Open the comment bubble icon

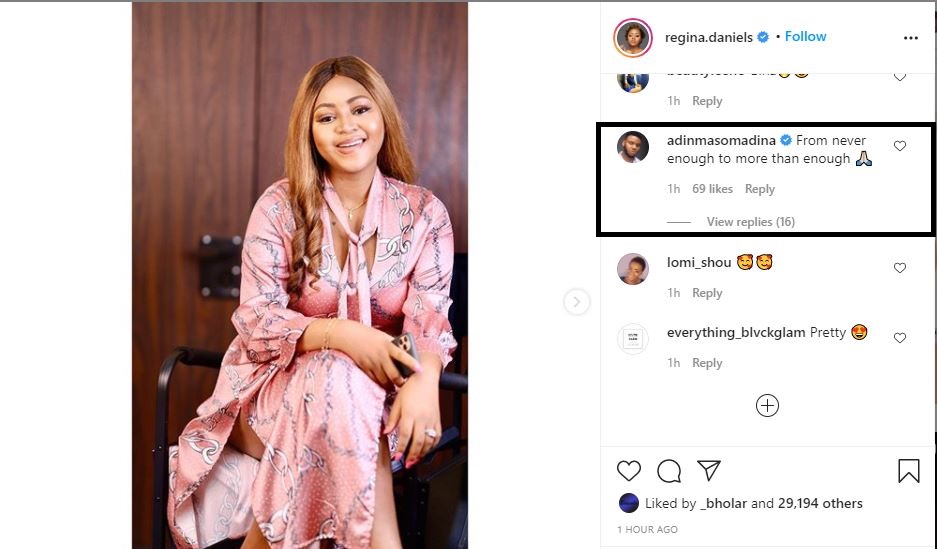point(669,470)
